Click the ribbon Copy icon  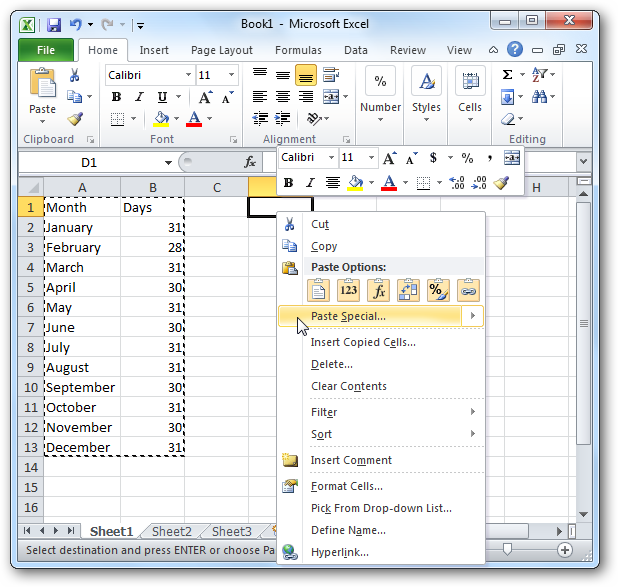tap(74, 97)
